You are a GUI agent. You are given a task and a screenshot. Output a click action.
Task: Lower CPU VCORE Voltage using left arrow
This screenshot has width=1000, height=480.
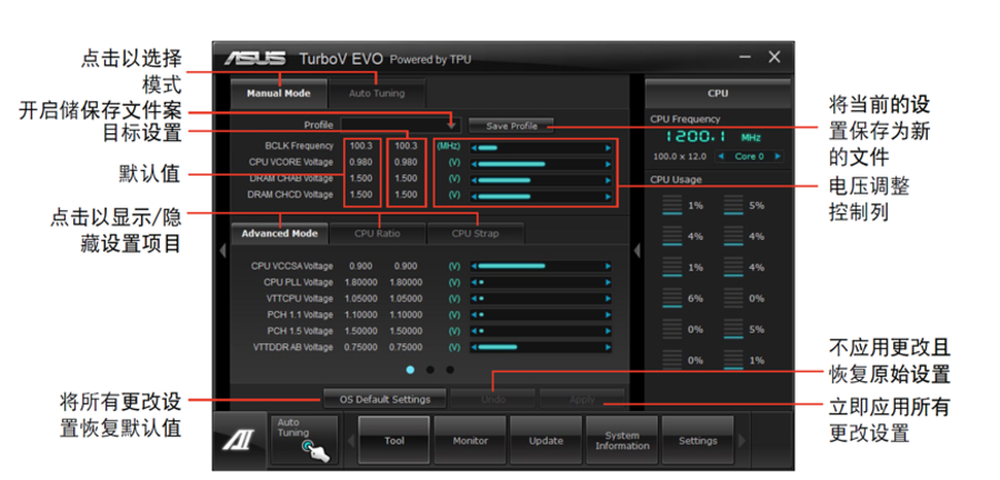click(x=474, y=164)
